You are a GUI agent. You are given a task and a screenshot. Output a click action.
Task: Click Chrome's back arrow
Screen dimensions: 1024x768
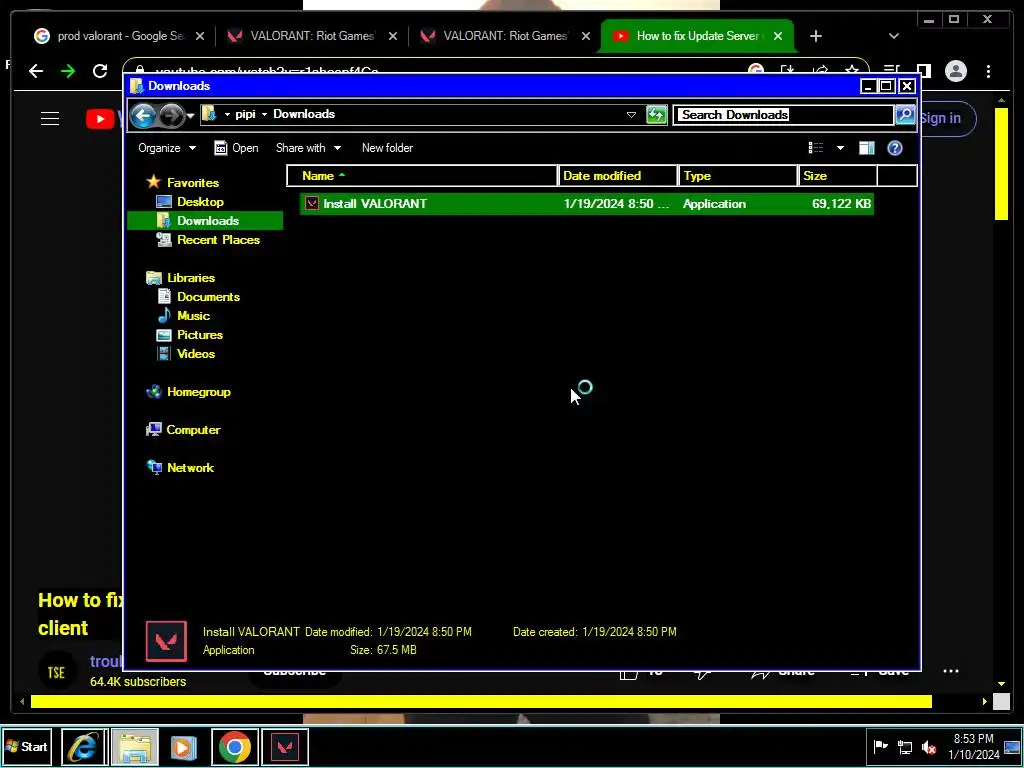click(x=36, y=71)
